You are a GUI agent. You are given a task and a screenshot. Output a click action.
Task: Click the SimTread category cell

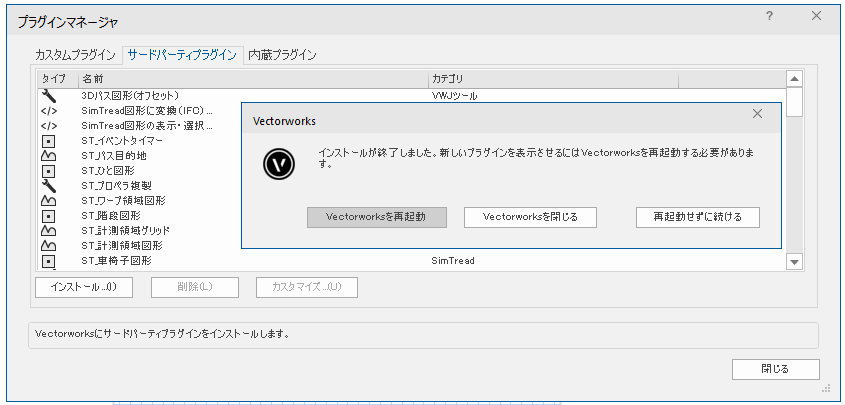453,261
